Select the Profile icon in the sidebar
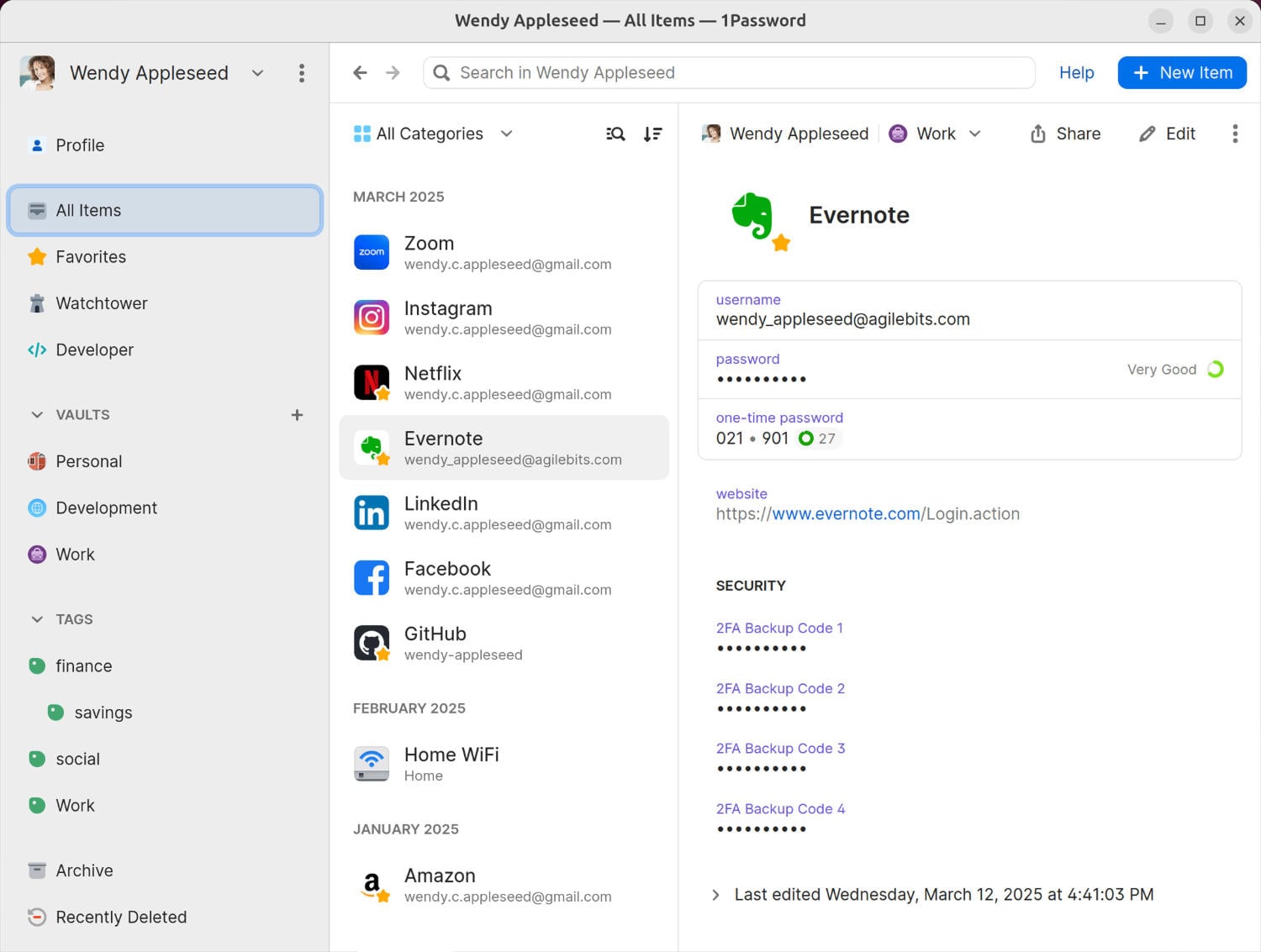The image size is (1261, 952). (x=37, y=145)
